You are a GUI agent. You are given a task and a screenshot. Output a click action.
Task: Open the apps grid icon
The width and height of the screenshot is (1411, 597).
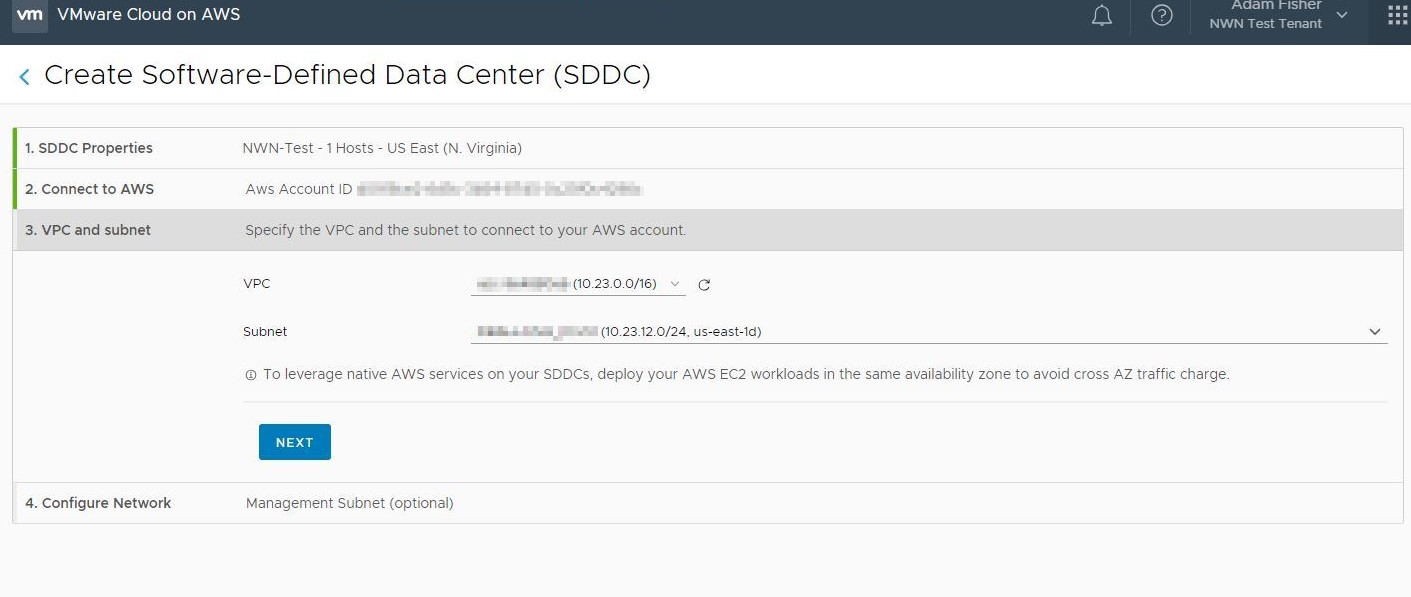click(x=1397, y=15)
